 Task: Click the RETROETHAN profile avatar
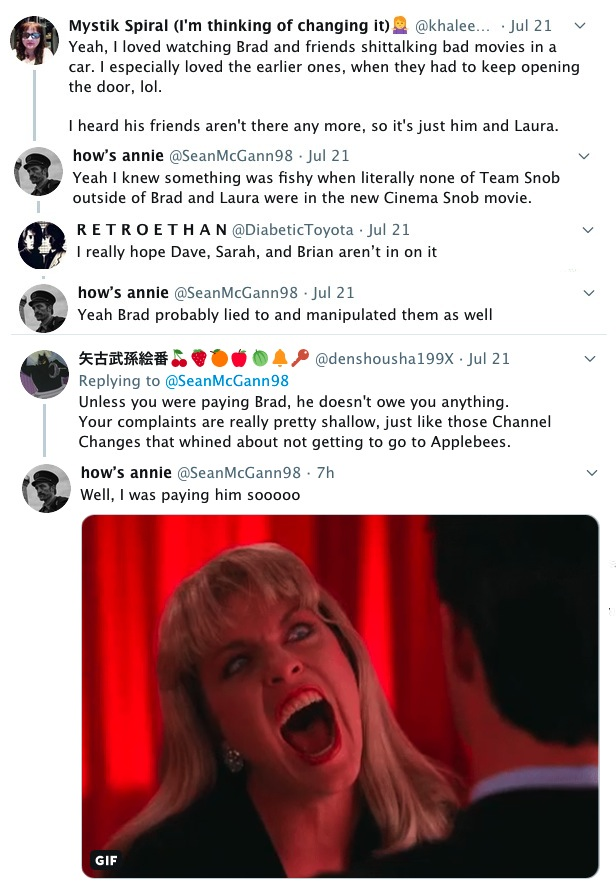(43, 245)
